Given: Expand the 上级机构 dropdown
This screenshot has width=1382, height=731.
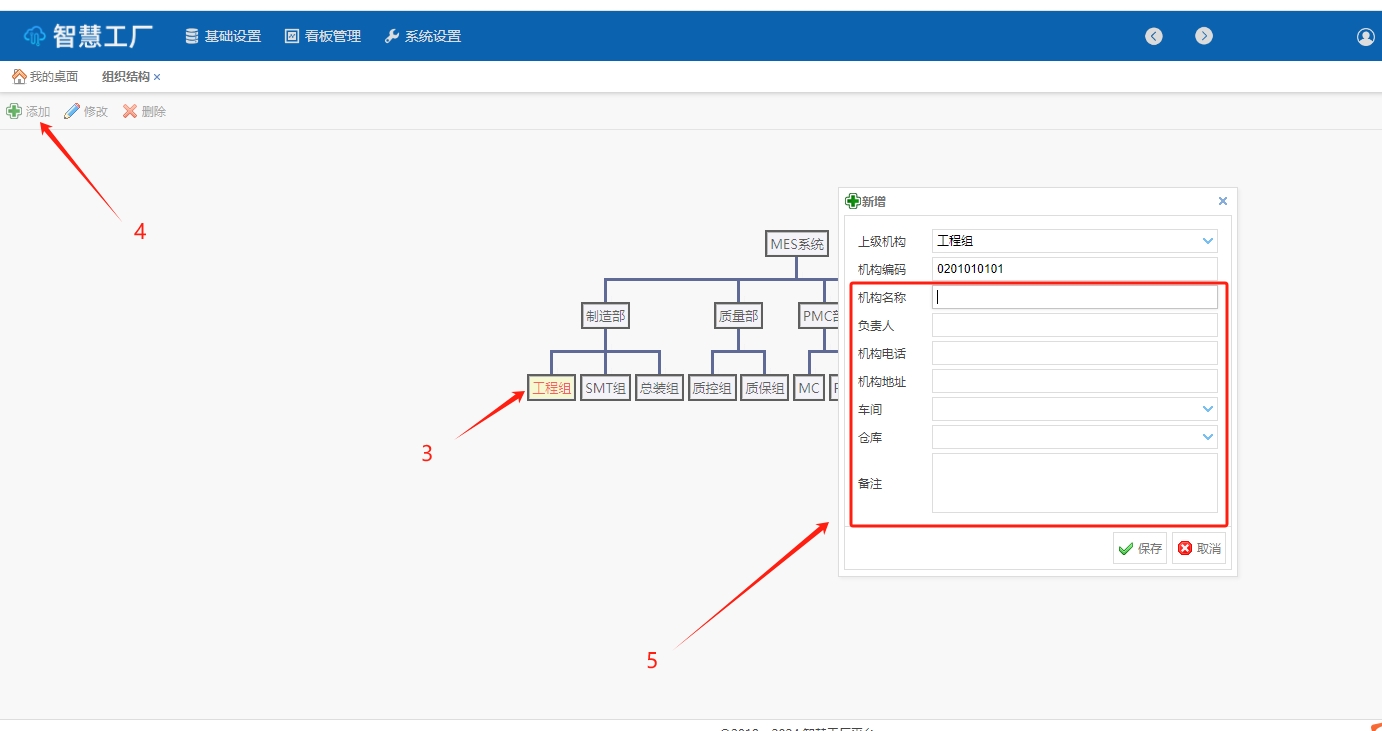Looking at the screenshot, I should 1208,241.
